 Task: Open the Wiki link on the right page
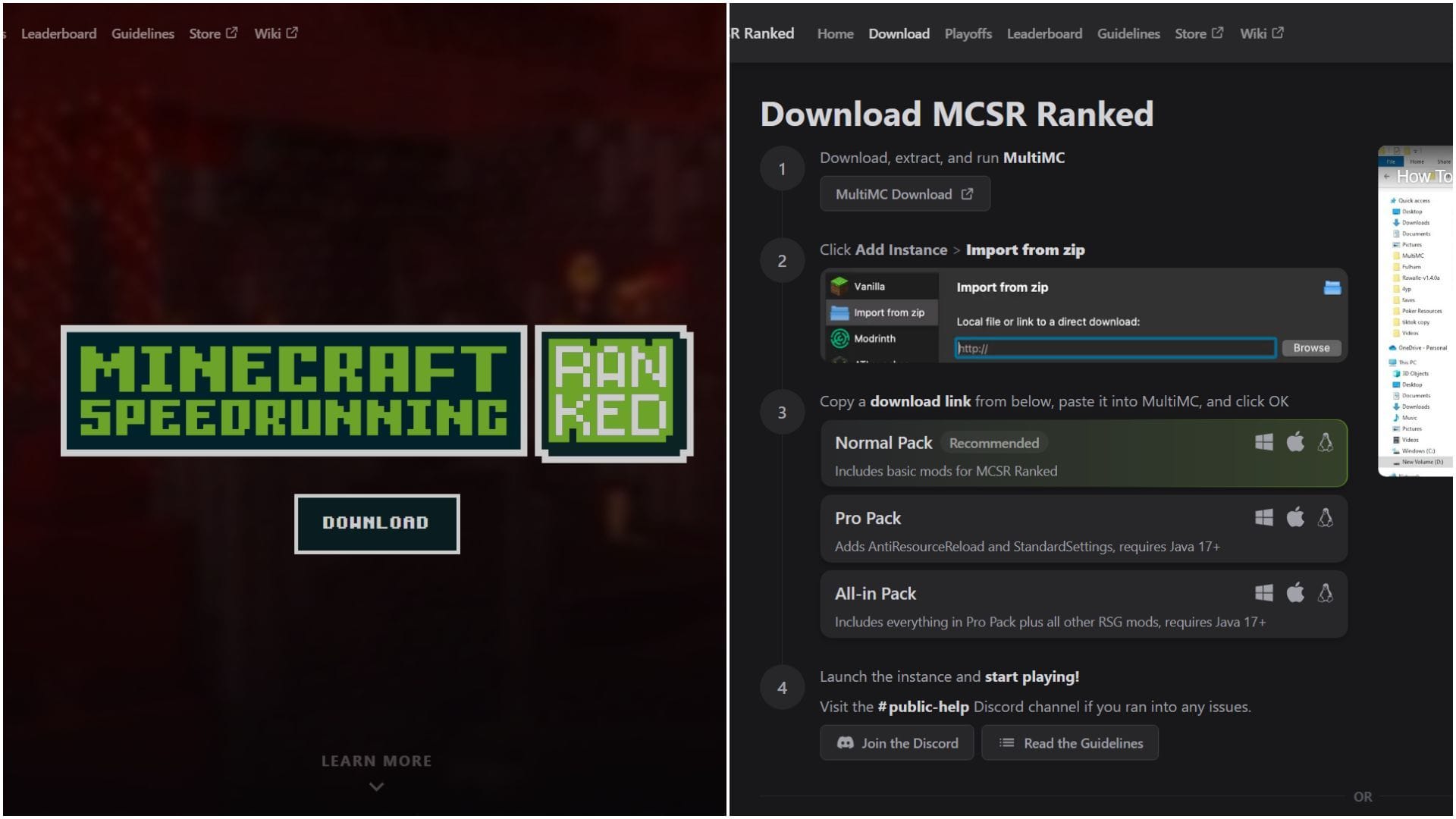tap(1262, 33)
